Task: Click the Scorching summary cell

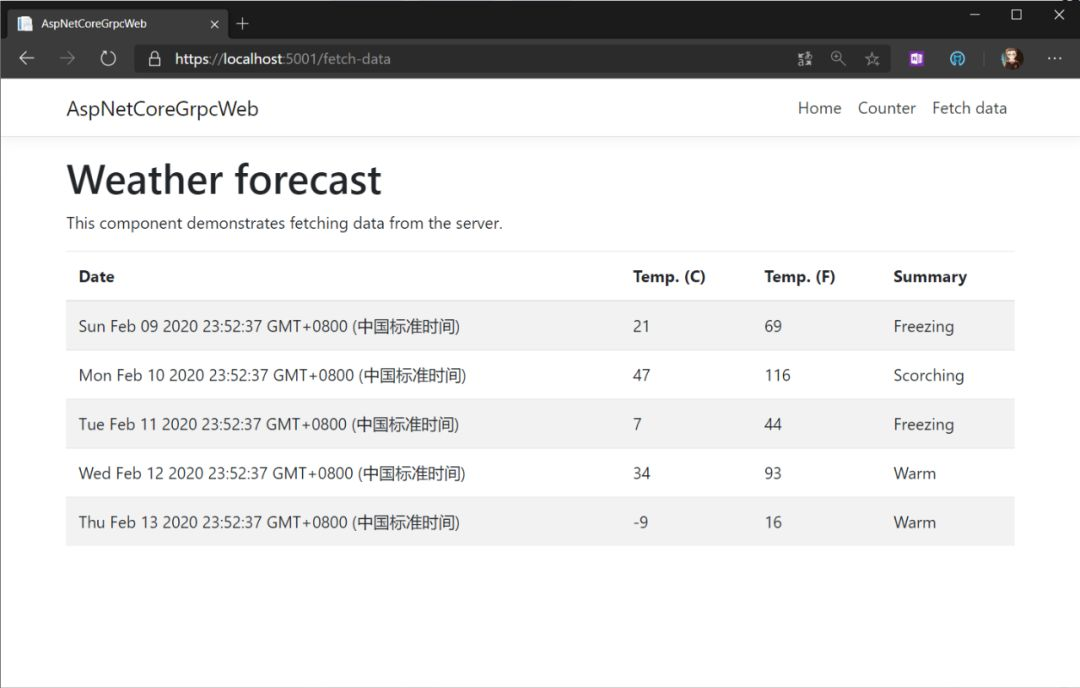Action: coord(928,375)
